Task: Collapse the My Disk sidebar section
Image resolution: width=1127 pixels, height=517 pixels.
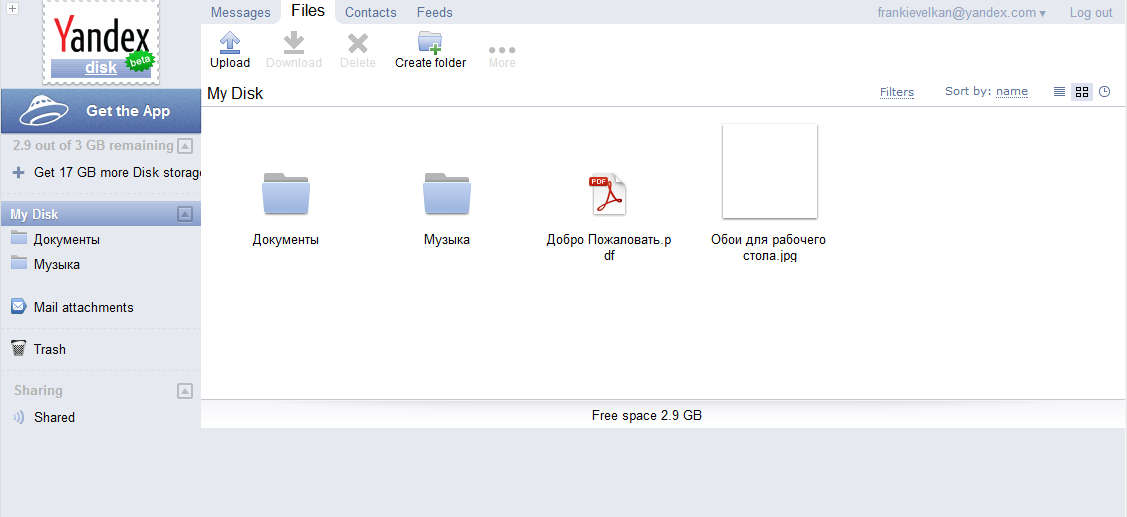Action: click(185, 214)
